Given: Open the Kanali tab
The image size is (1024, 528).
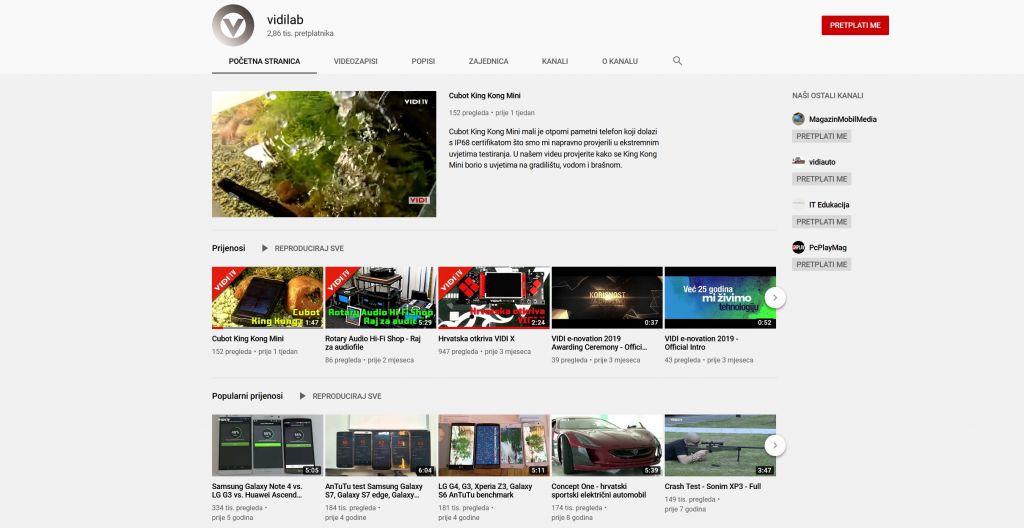Looking at the screenshot, I should click(x=554, y=61).
